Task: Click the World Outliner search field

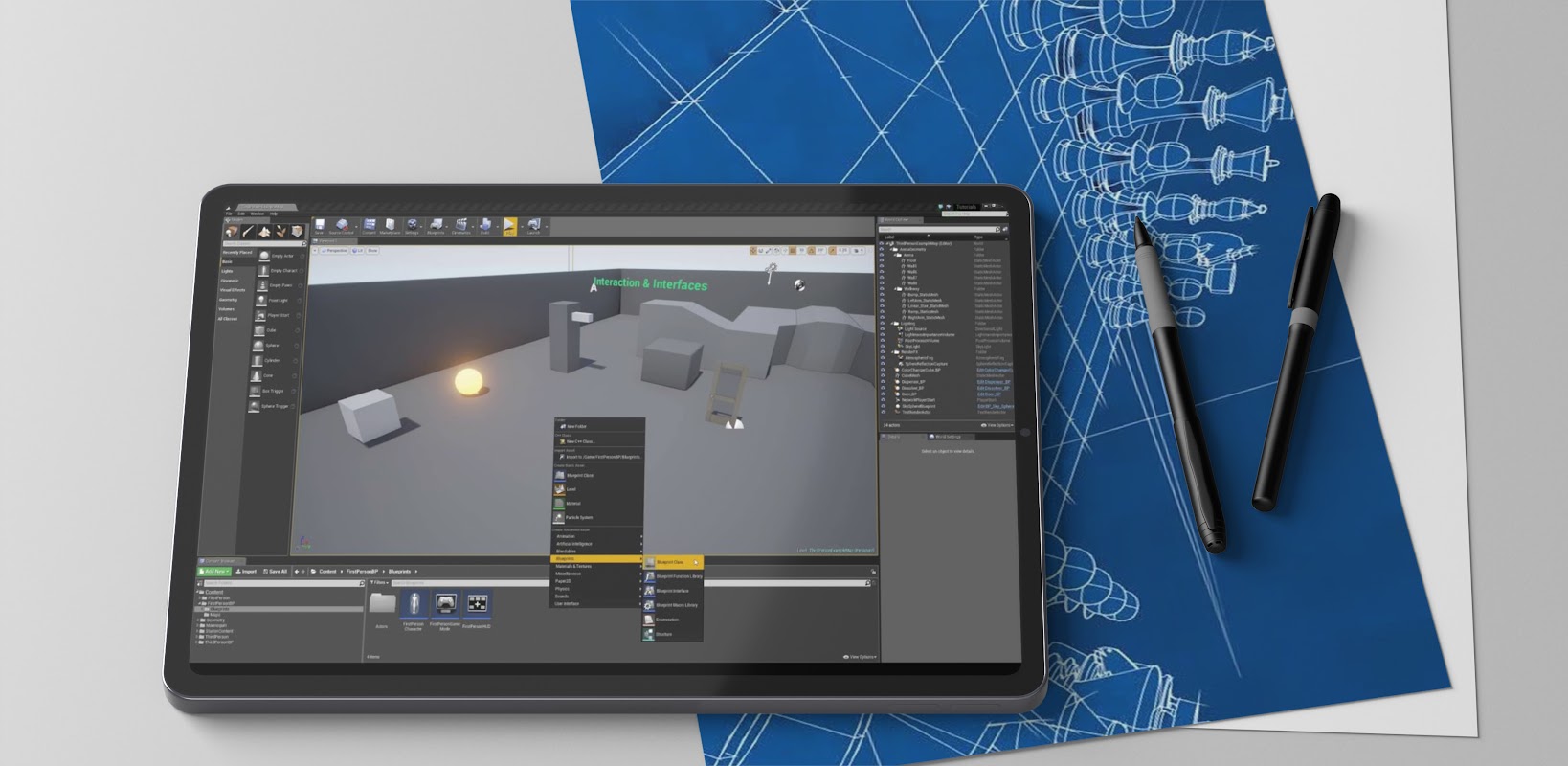Action: [x=937, y=230]
